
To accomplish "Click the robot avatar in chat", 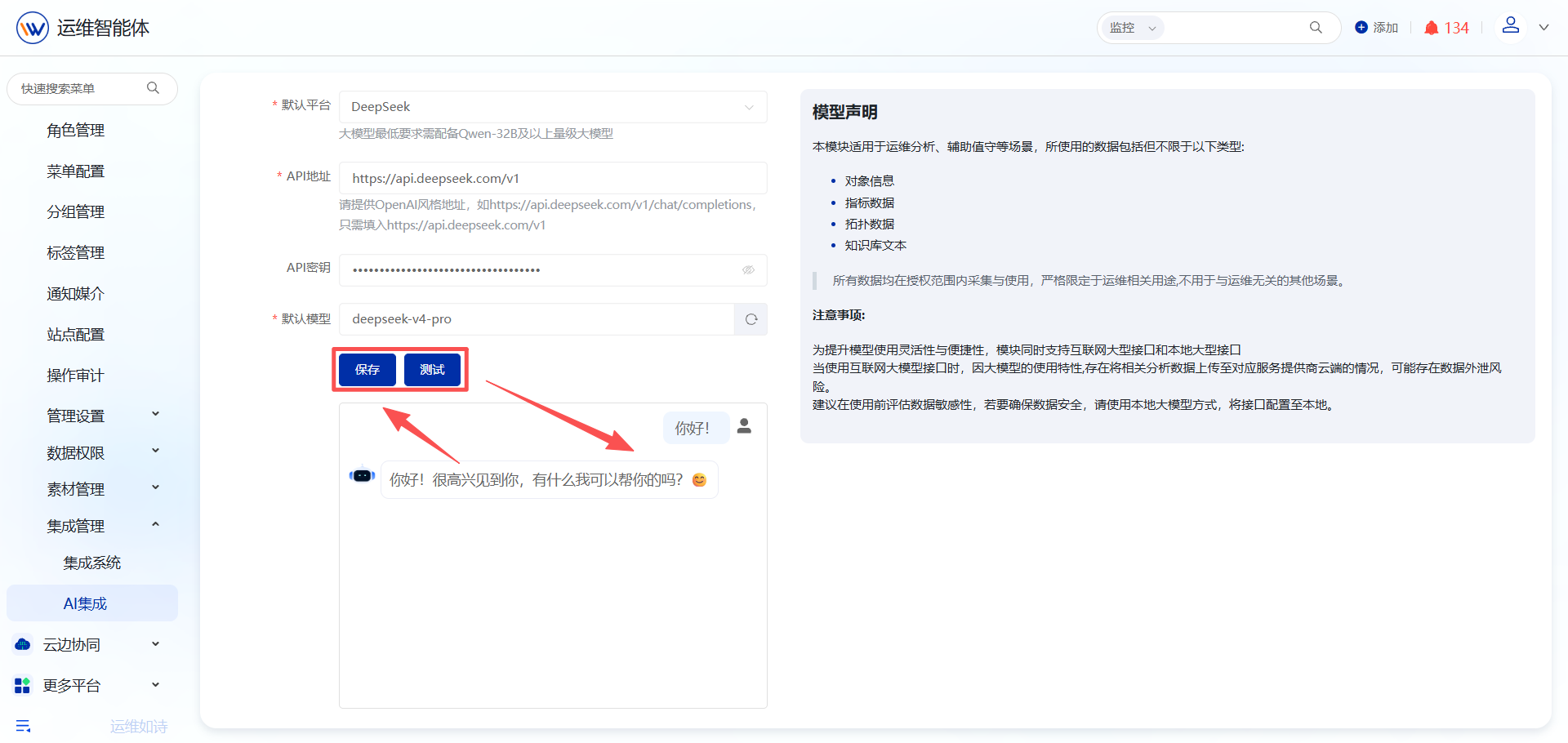I will pos(362,475).
